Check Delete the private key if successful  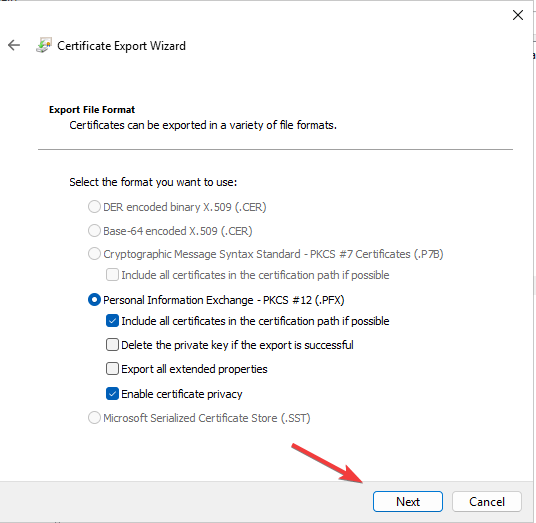click(112, 345)
